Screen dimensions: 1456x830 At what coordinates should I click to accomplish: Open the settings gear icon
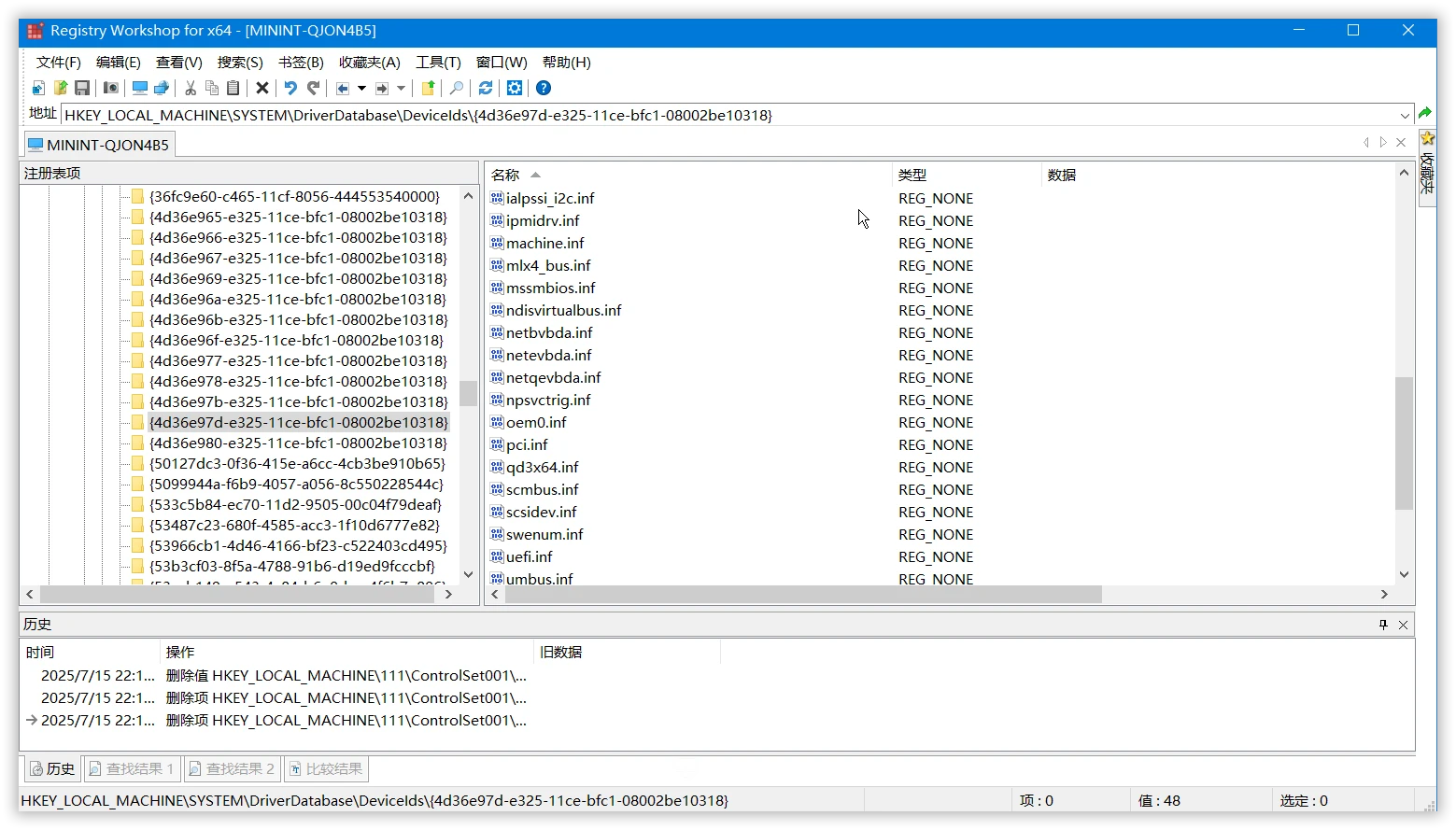(x=515, y=88)
